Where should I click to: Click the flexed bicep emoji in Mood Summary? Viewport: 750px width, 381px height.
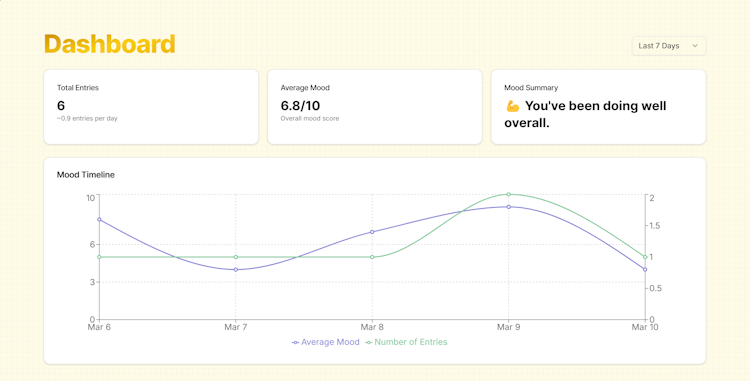pos(513,106)
